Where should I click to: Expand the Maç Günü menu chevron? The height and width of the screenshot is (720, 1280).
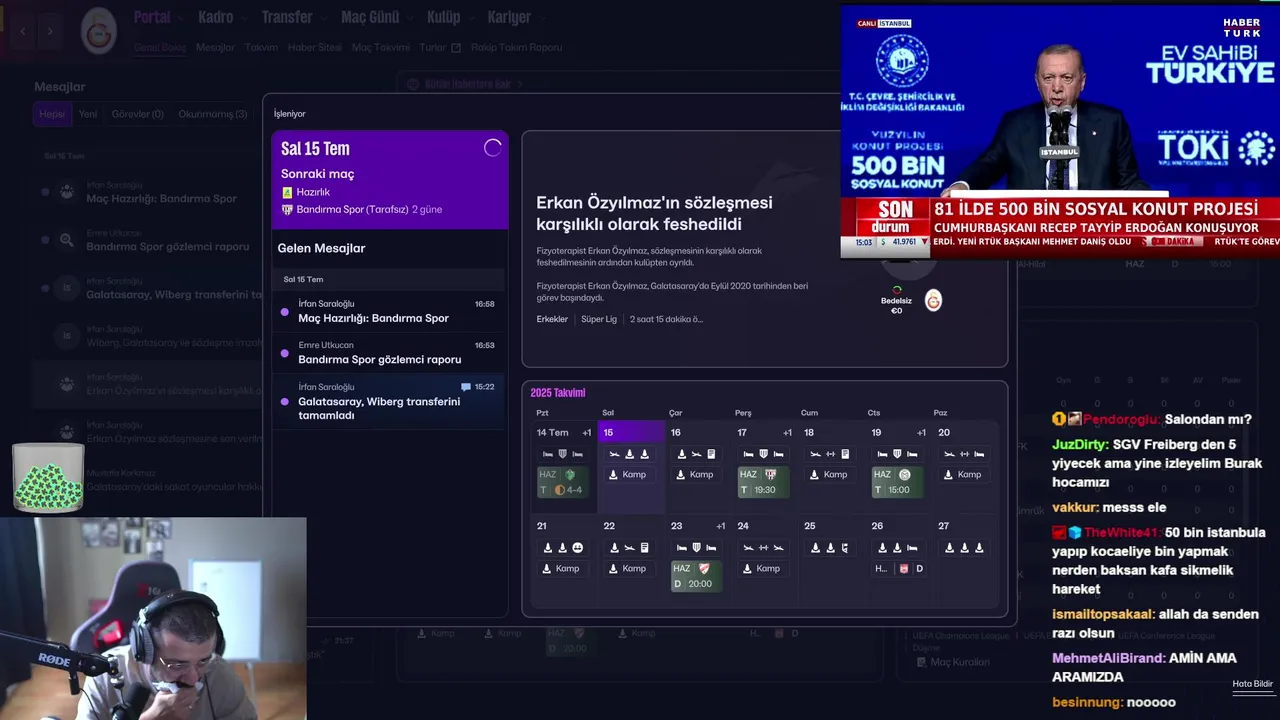tap(410, 18)
